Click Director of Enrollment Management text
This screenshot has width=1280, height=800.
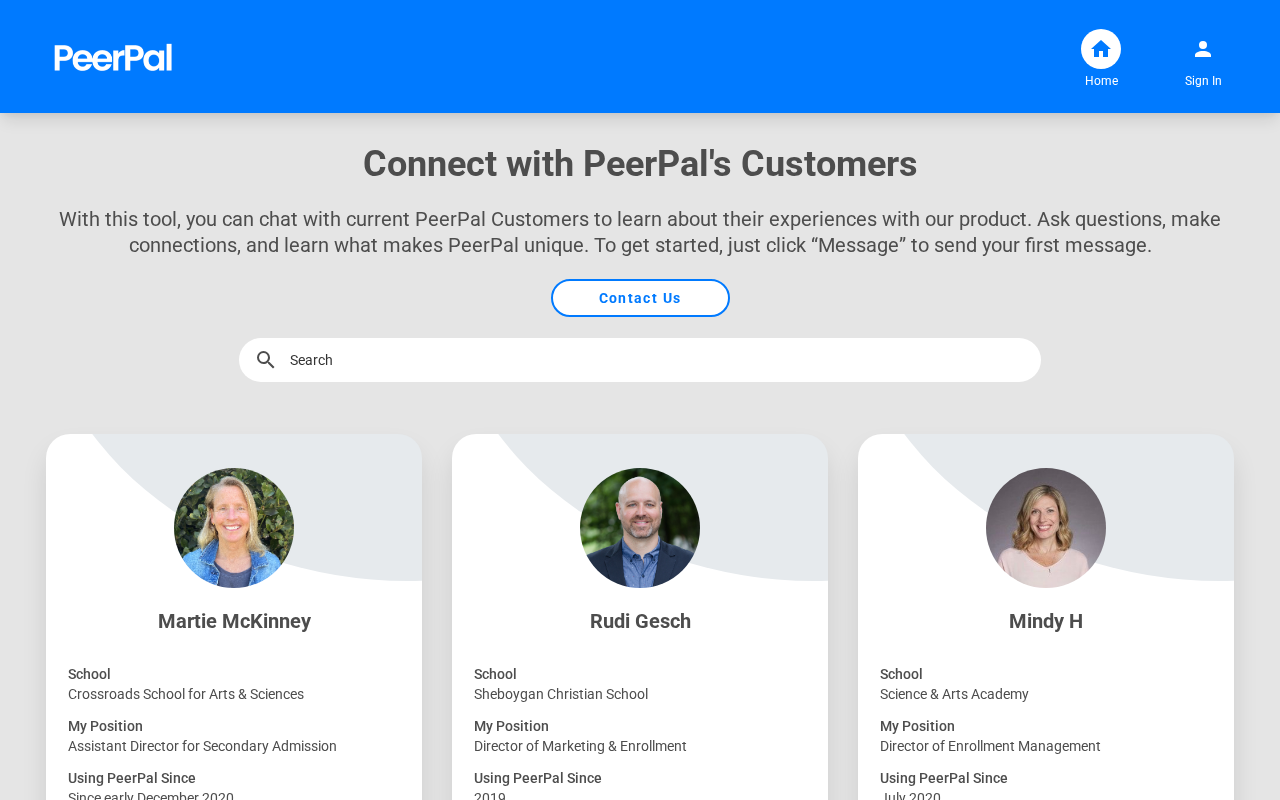coord(990,746)
